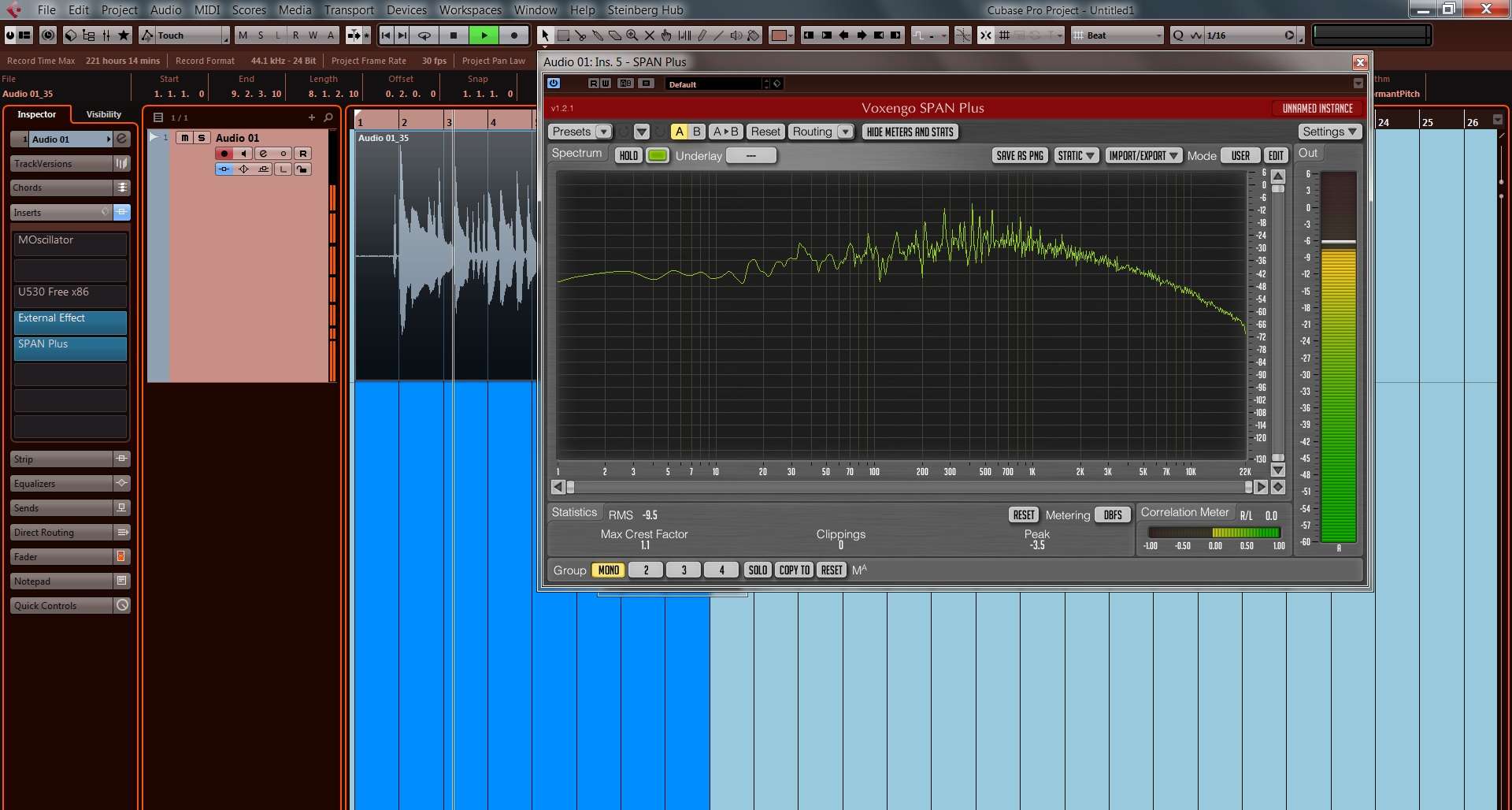
Task: Click the lock icon on Audio 01 track
Action: (x=302, y=169)
